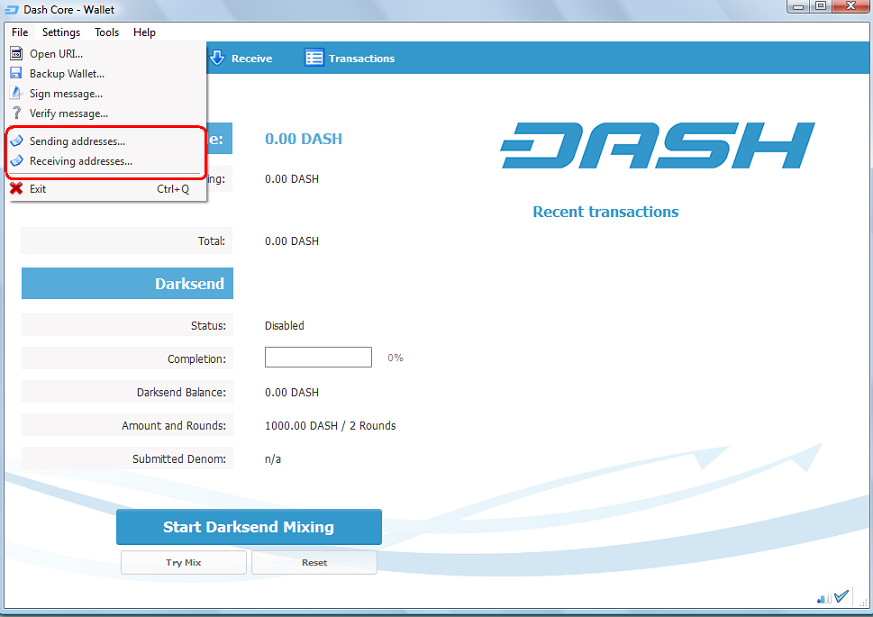873x617 pixels.
Task: Click the 1000.00 DASH / 2 Rounds value
Action: pyautogui.click(x=330, y=426)
